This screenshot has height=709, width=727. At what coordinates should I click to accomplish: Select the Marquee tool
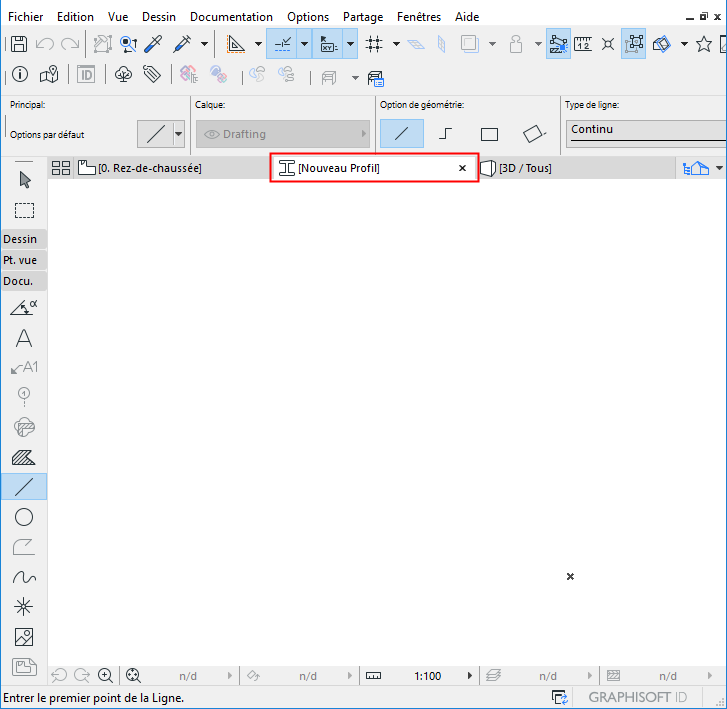(25, 210)
